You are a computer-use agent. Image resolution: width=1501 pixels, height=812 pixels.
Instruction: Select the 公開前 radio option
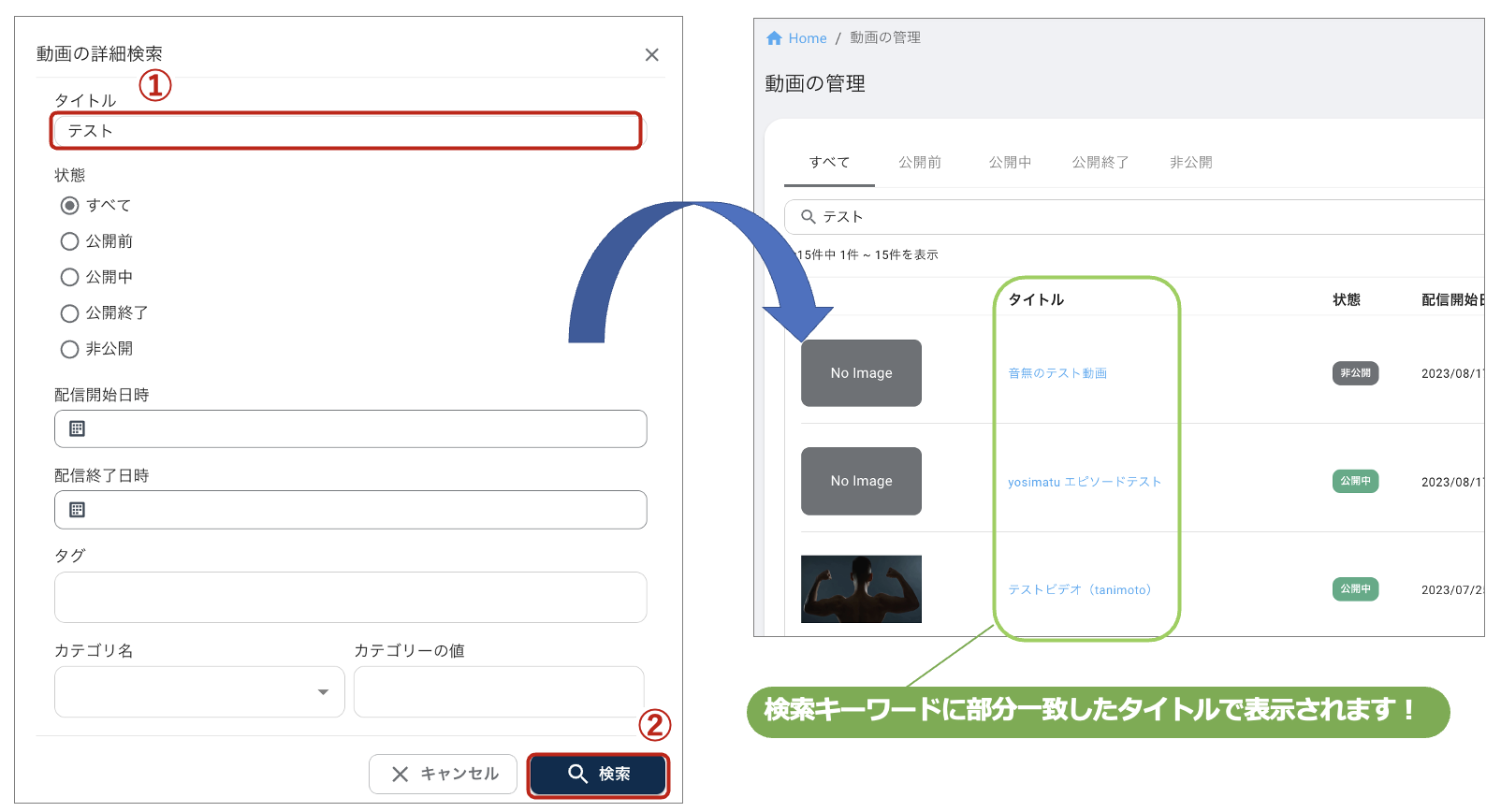(x=69, y=241)
